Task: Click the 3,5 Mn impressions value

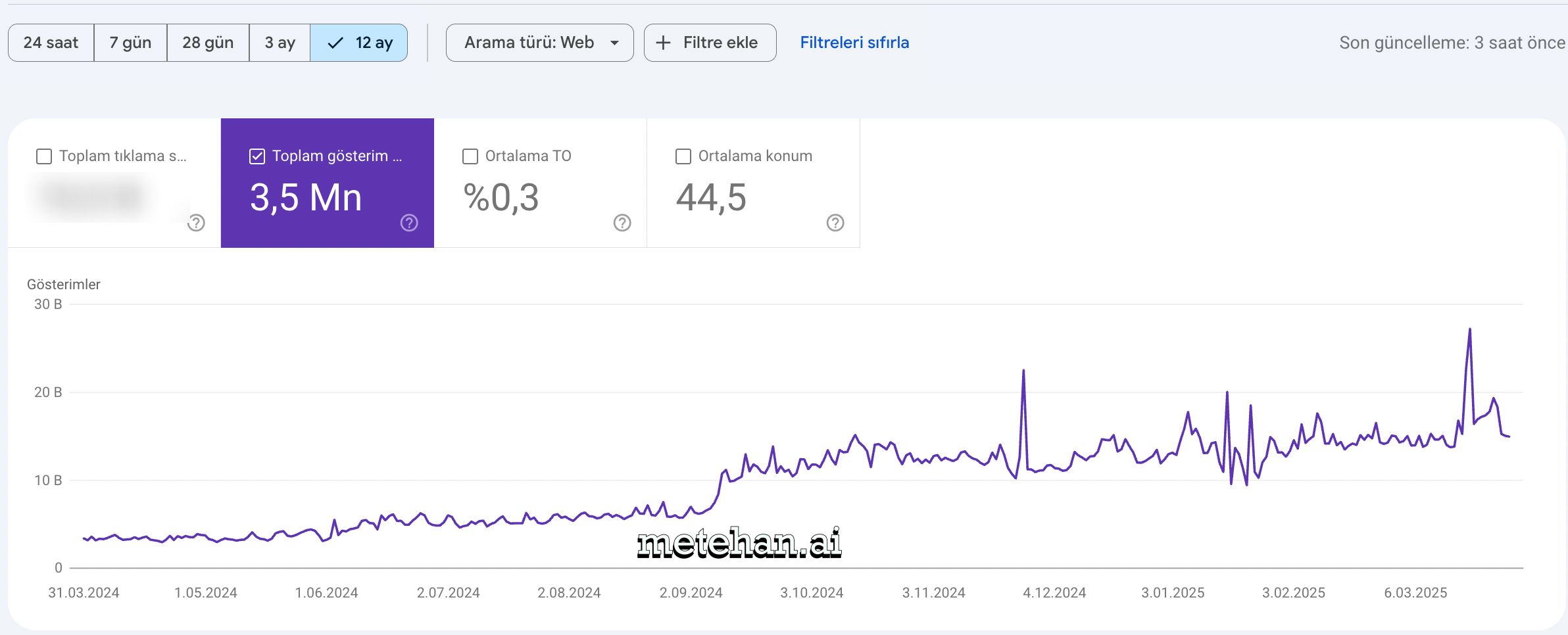Action: point(306,197)
